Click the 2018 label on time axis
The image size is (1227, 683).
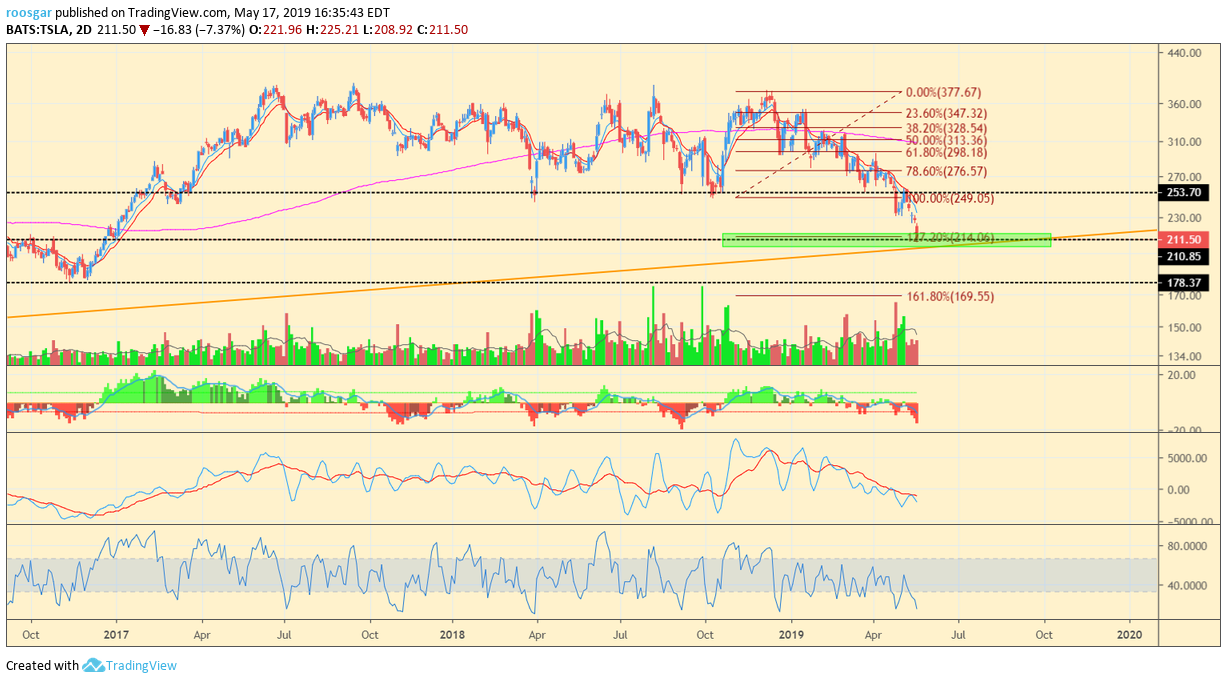pyautogui.click(x=453, y=634)
